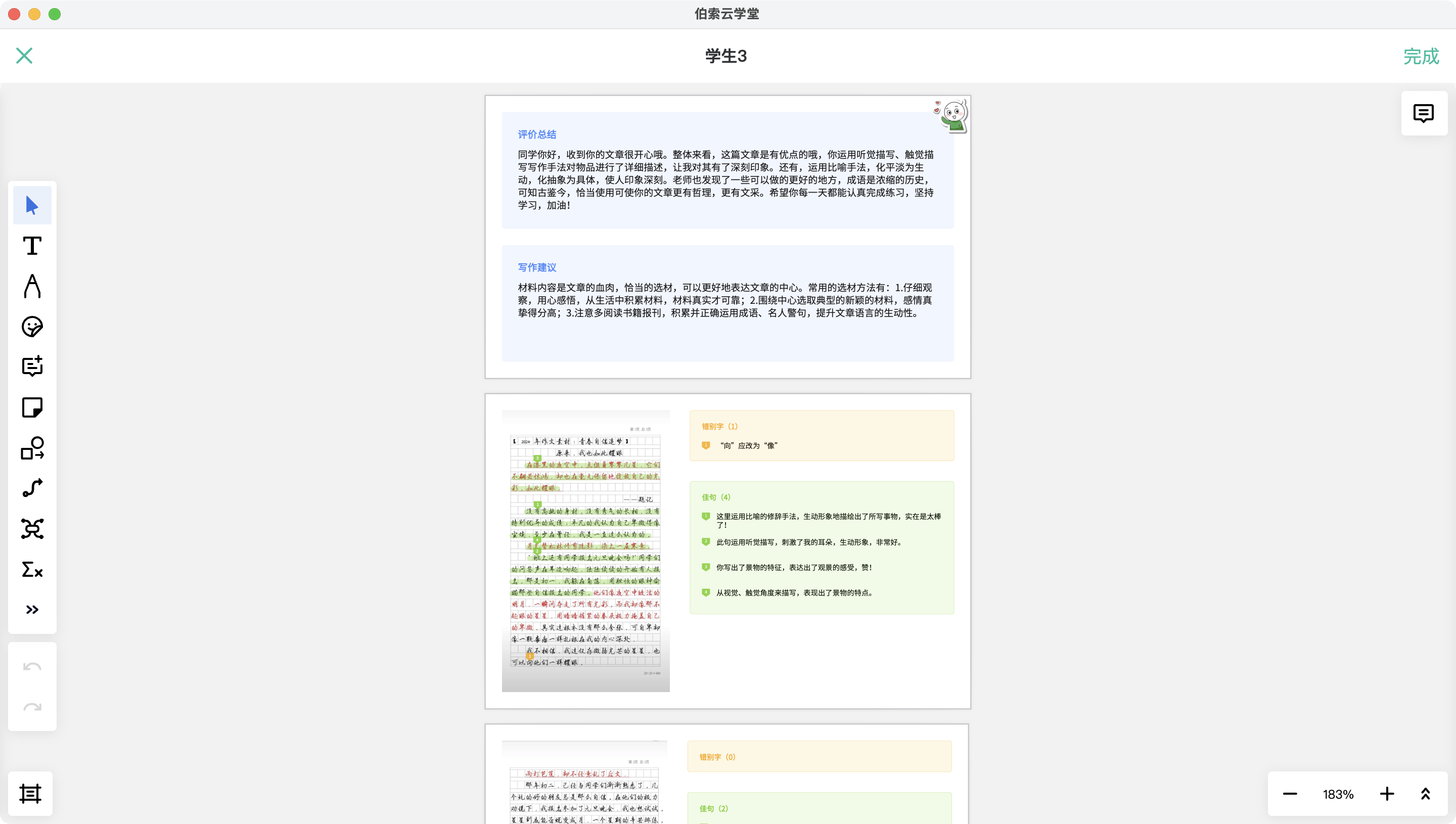
Task: Close the 学生3 view with X
Action: pyautogui.click(x=24, y=56)
